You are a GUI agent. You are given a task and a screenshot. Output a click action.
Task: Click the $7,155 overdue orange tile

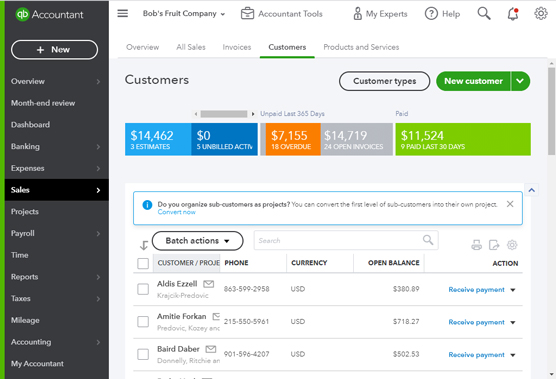point(293,139)
